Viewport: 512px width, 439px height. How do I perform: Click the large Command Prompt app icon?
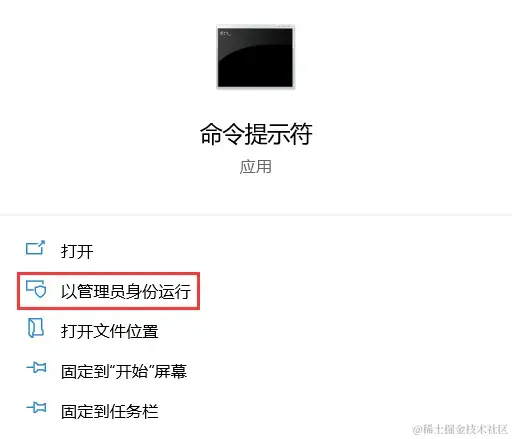[x=255, y=57]
